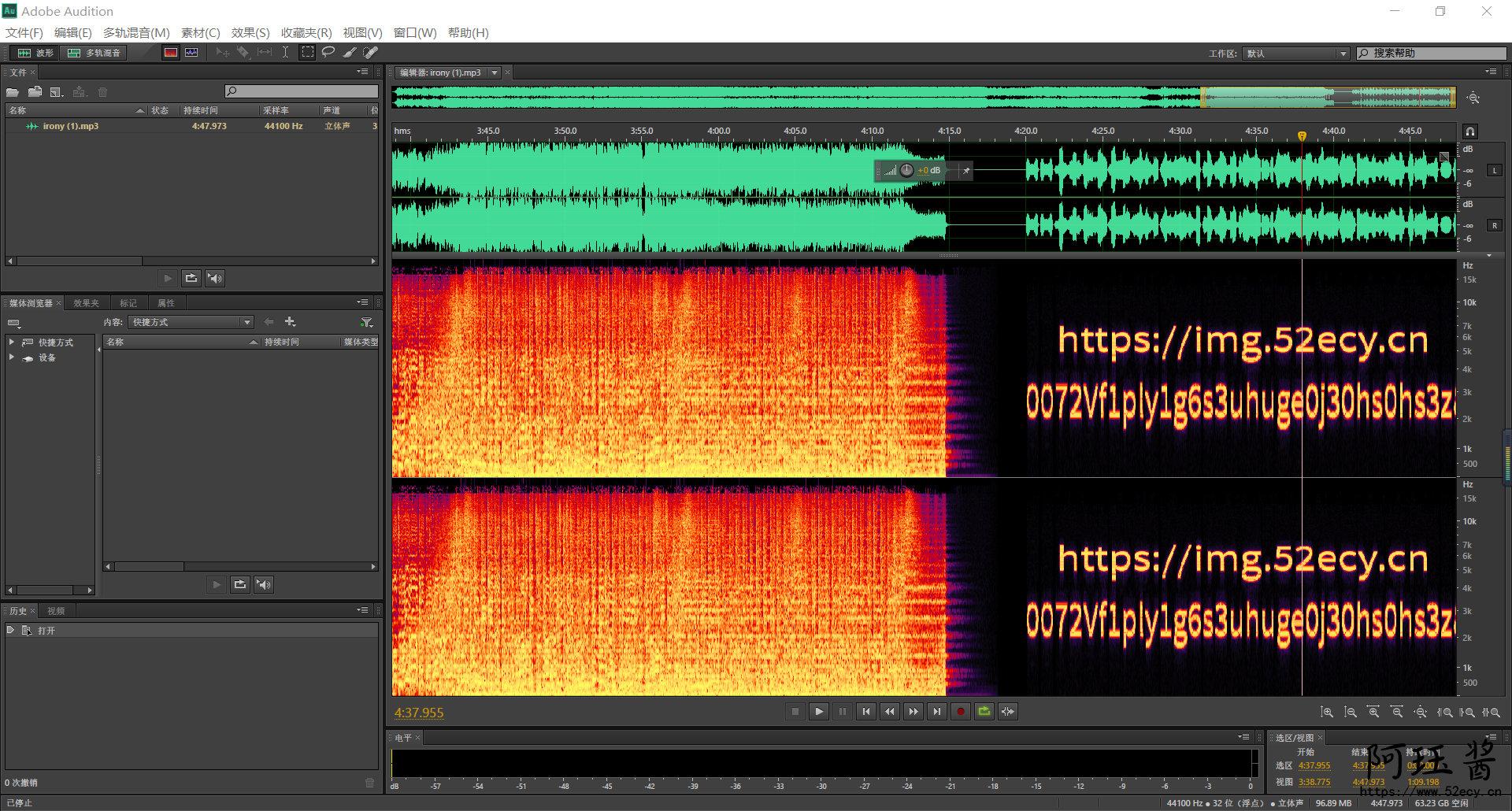The width and height of the screenshot is (1512, 811).
Task: Open file icon in Files panel
Action: (x=13, y=92)
